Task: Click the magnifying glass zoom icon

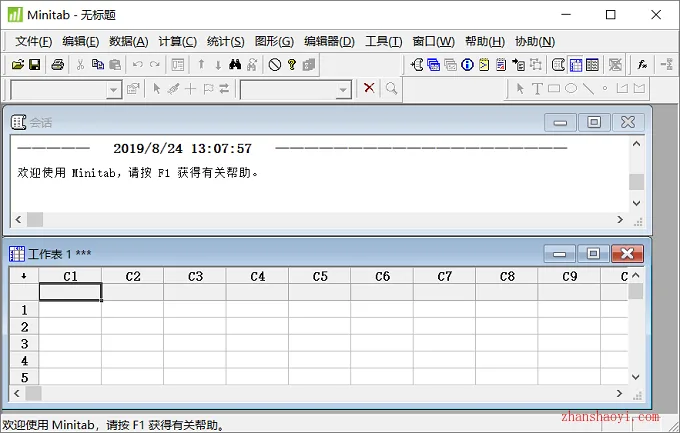Action: [392, 89]
